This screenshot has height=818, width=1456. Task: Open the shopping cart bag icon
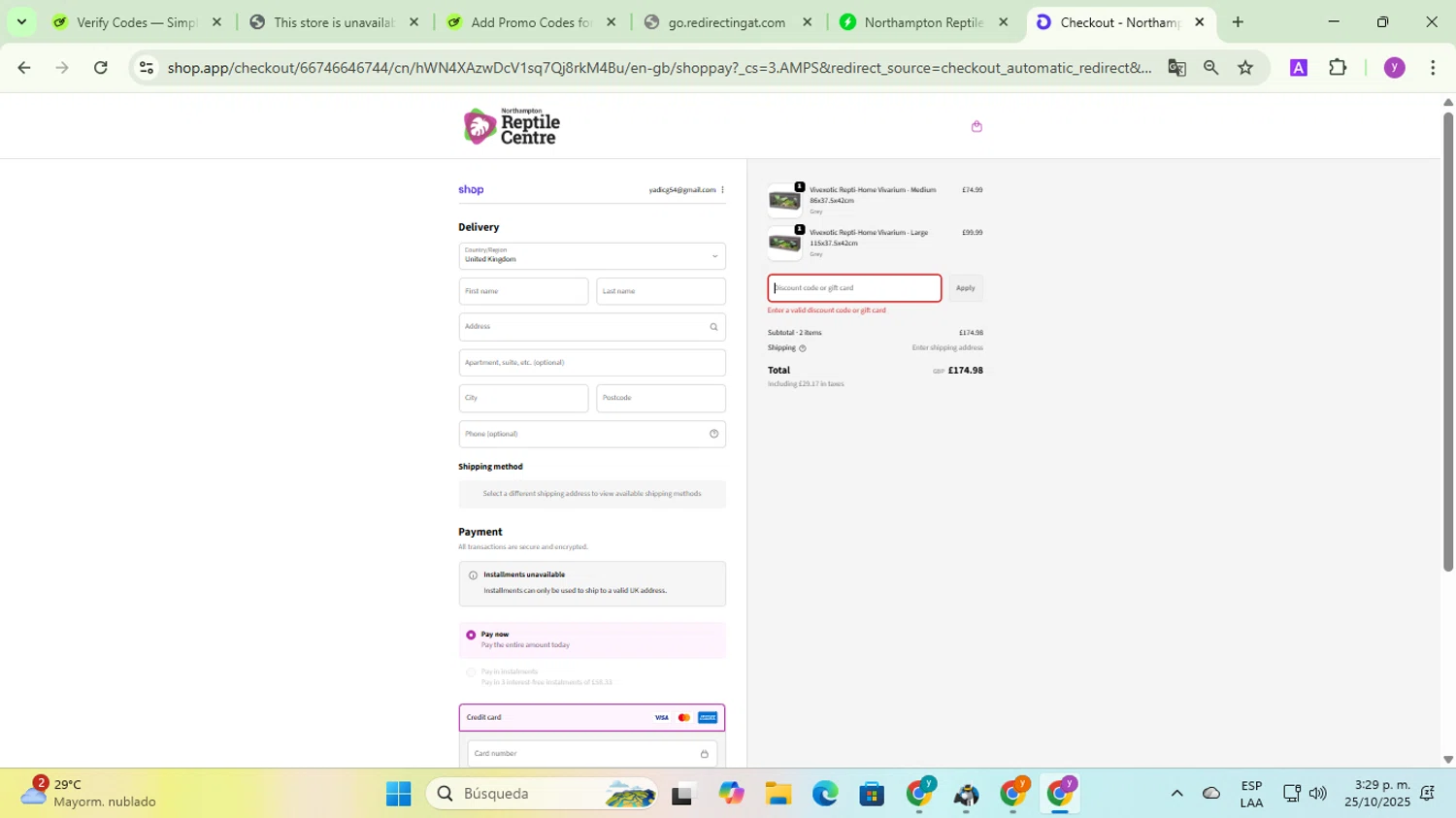(976, 126)
